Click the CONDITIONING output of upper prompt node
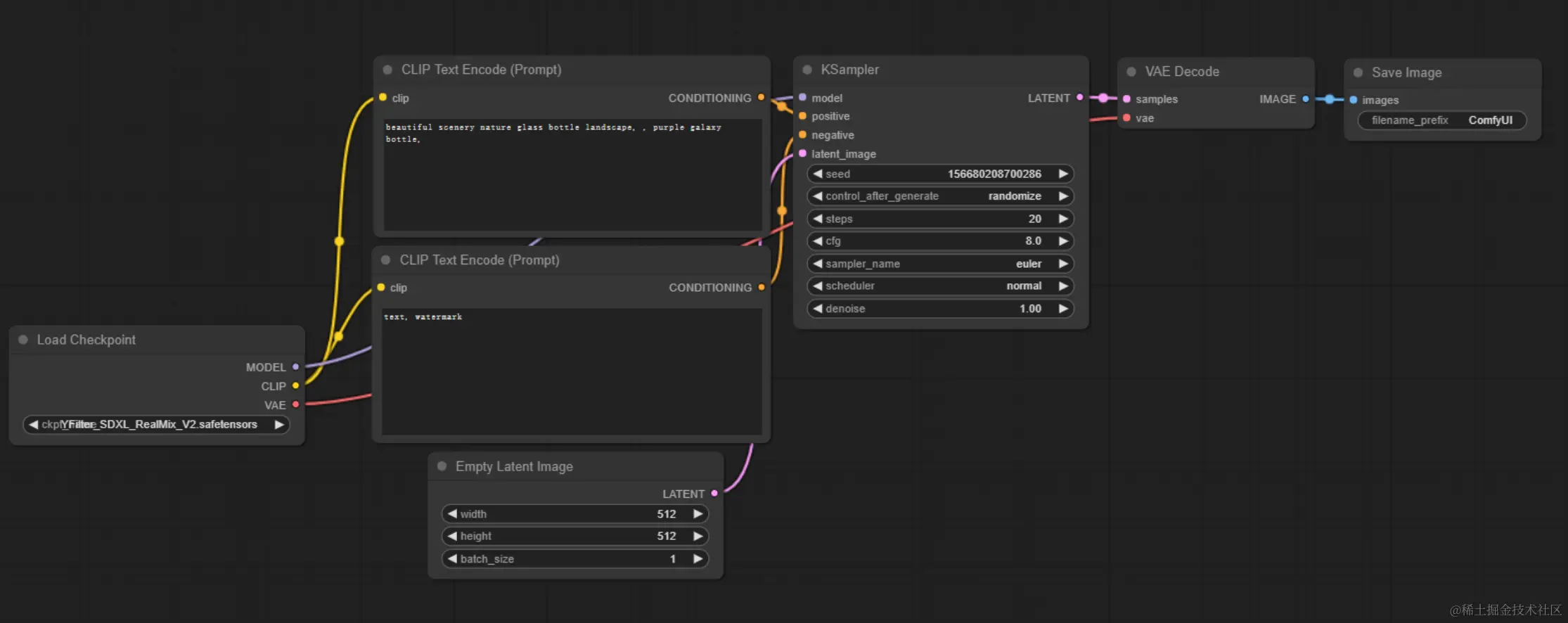Viewport: 1568px width, 623px height. click(761, 98)
